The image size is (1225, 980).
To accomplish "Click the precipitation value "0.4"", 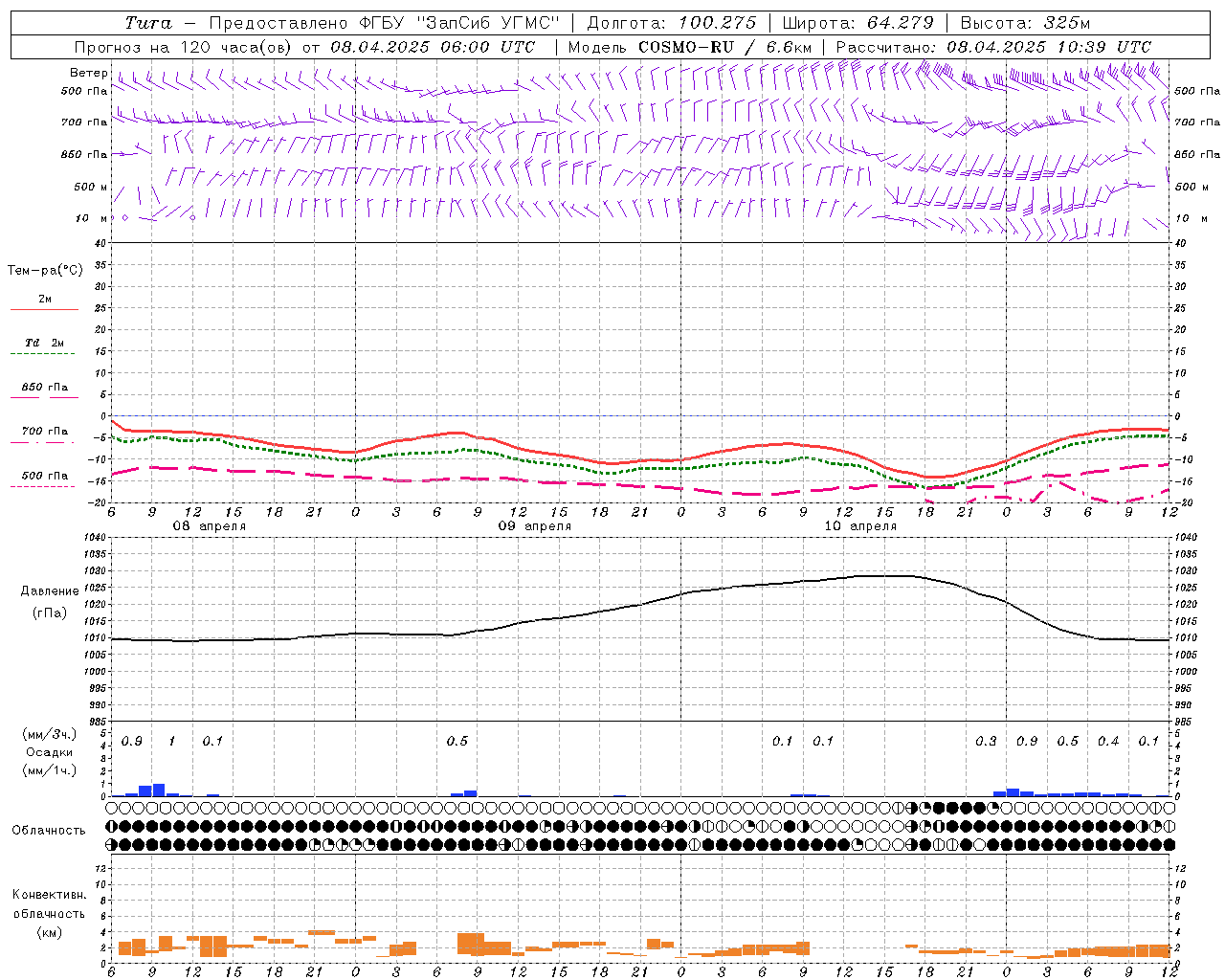I will (x=1108, y=742).
